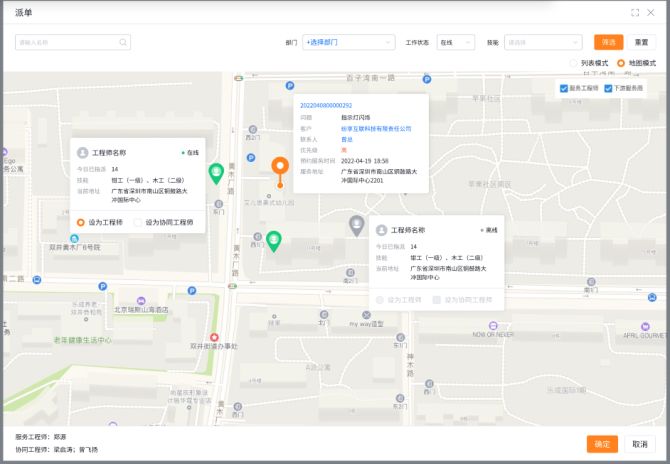
Task: Open the 技能 skill dropdown
Action: (543, 43)
